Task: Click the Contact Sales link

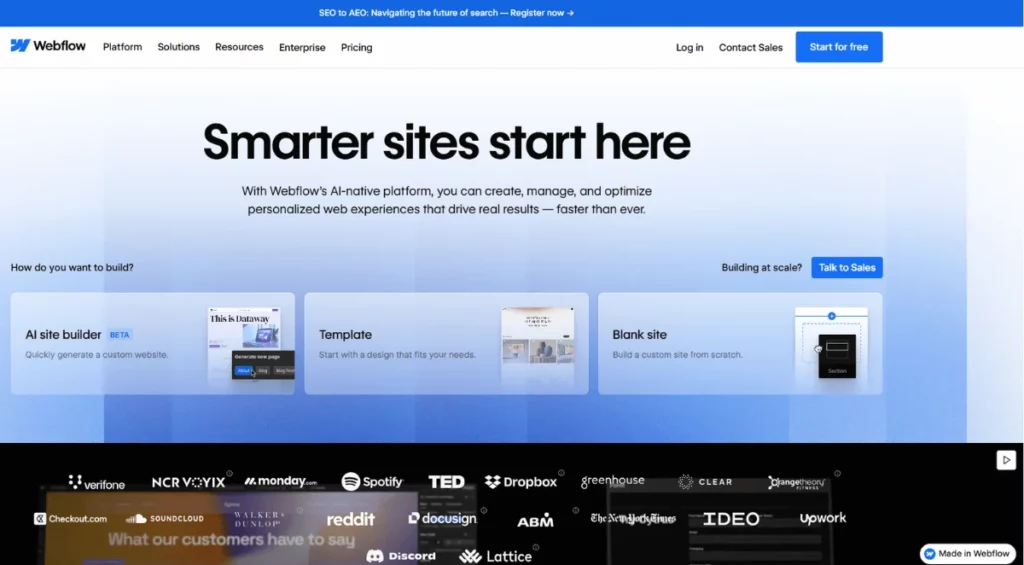Action: [x=750, y=48]
